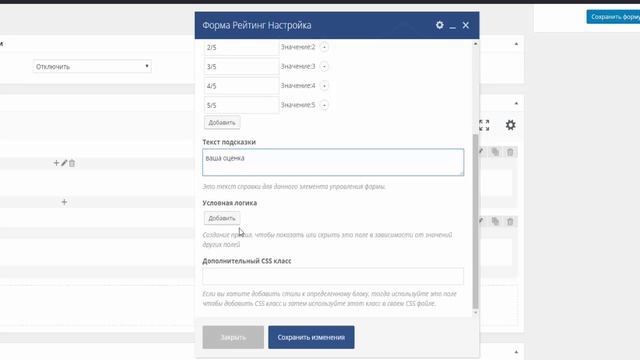Click the dialog vertical scrollbar thumb

click(x=476, y=221)
